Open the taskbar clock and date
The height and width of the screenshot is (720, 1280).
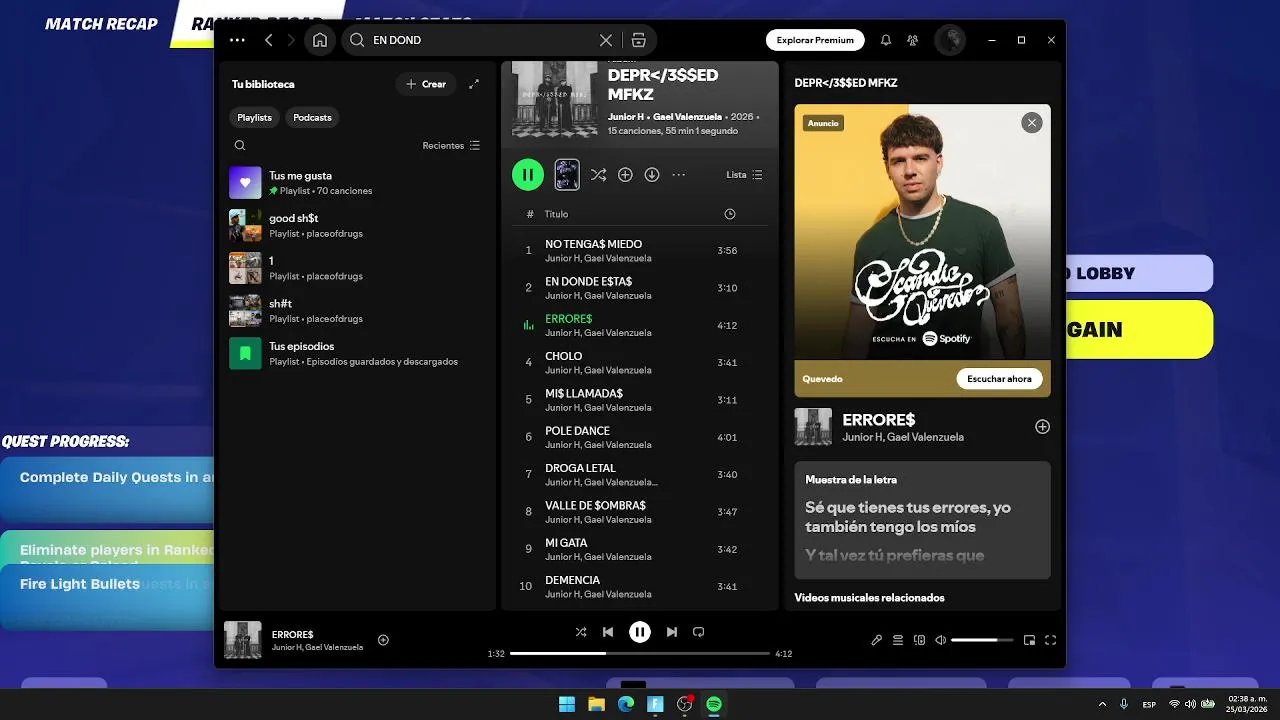(1247, 704)
